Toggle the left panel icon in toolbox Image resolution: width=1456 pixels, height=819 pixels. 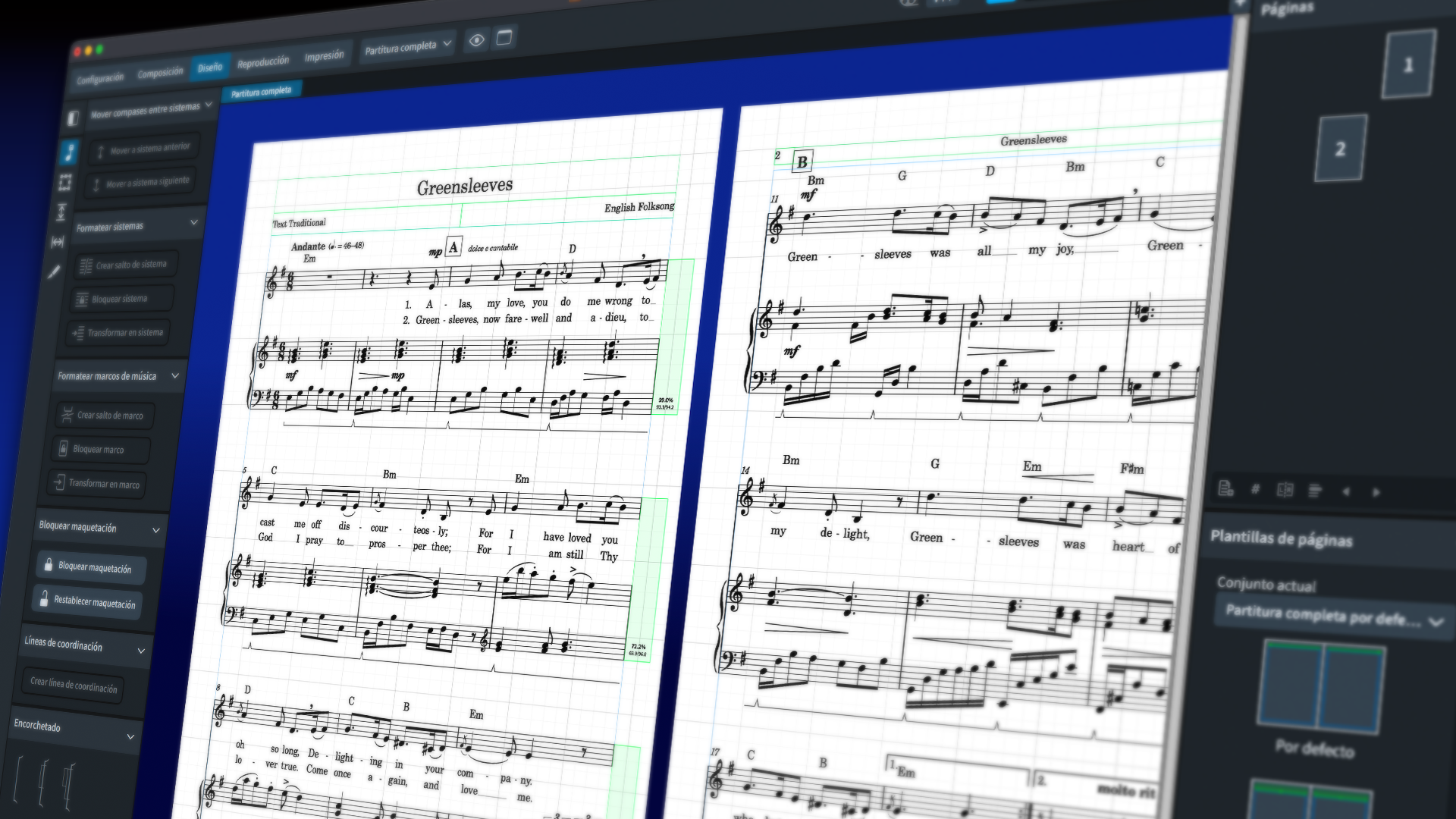(x=73, y=118)
